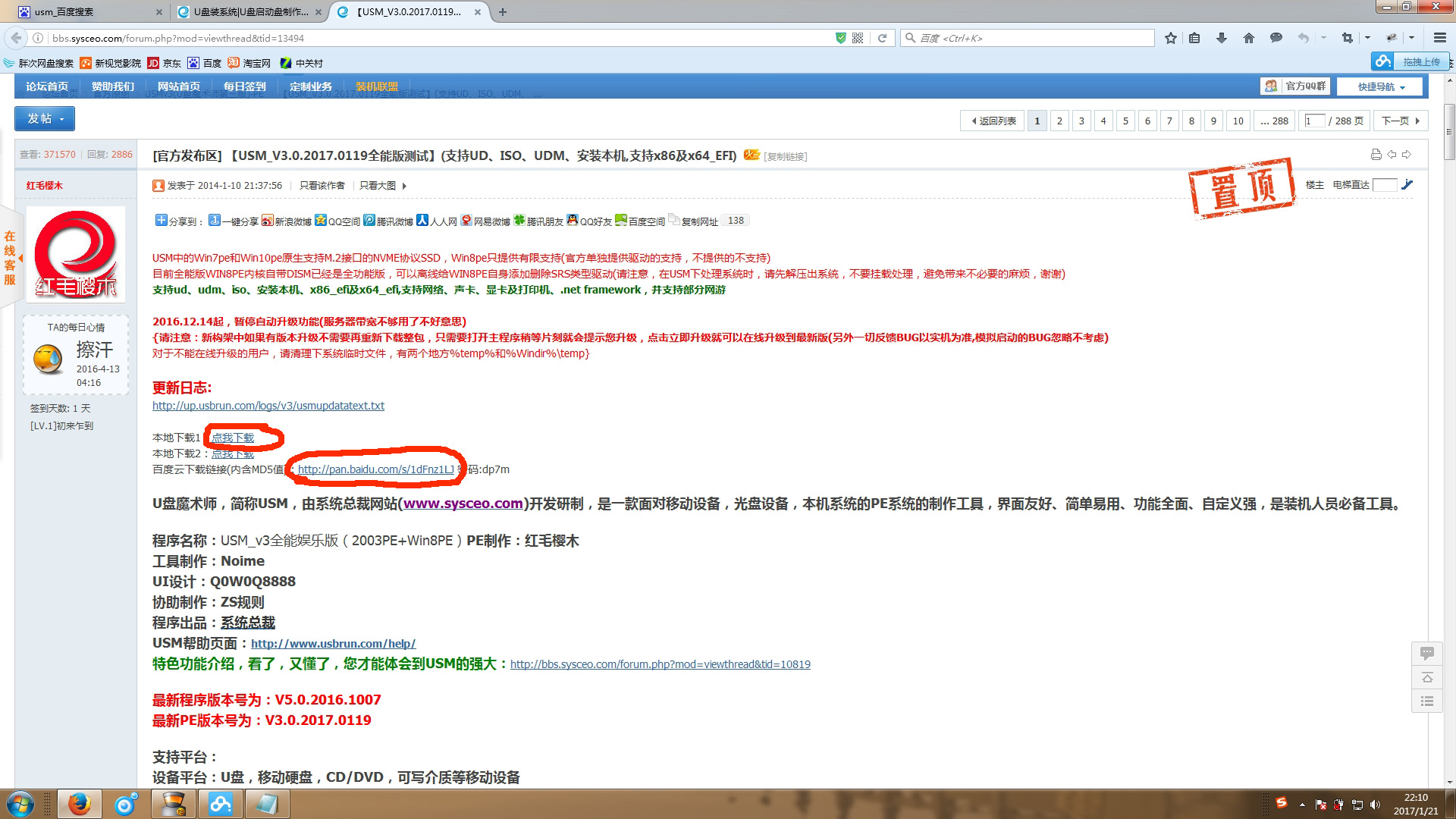Click the page jump input field
Screen dimensions: 1456x819
(1314, 120)
